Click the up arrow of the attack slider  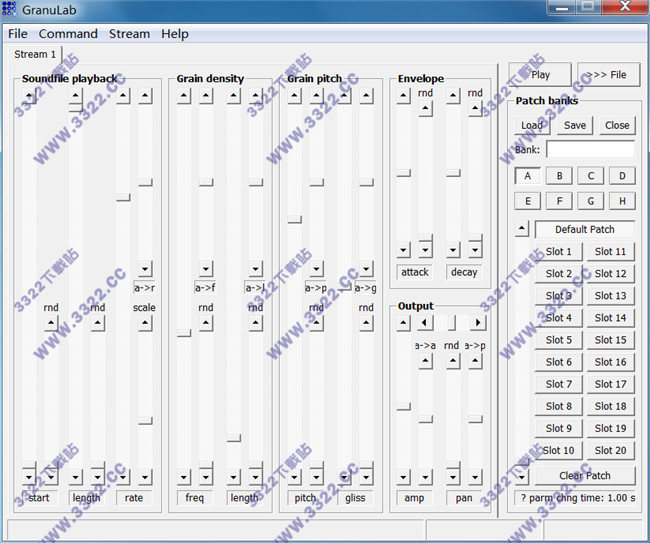coord(403,97)
